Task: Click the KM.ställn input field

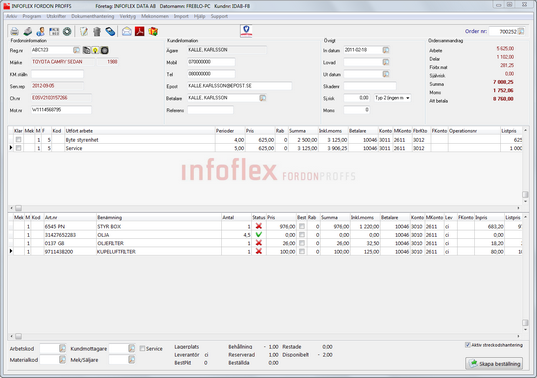Action: (57, 74)
